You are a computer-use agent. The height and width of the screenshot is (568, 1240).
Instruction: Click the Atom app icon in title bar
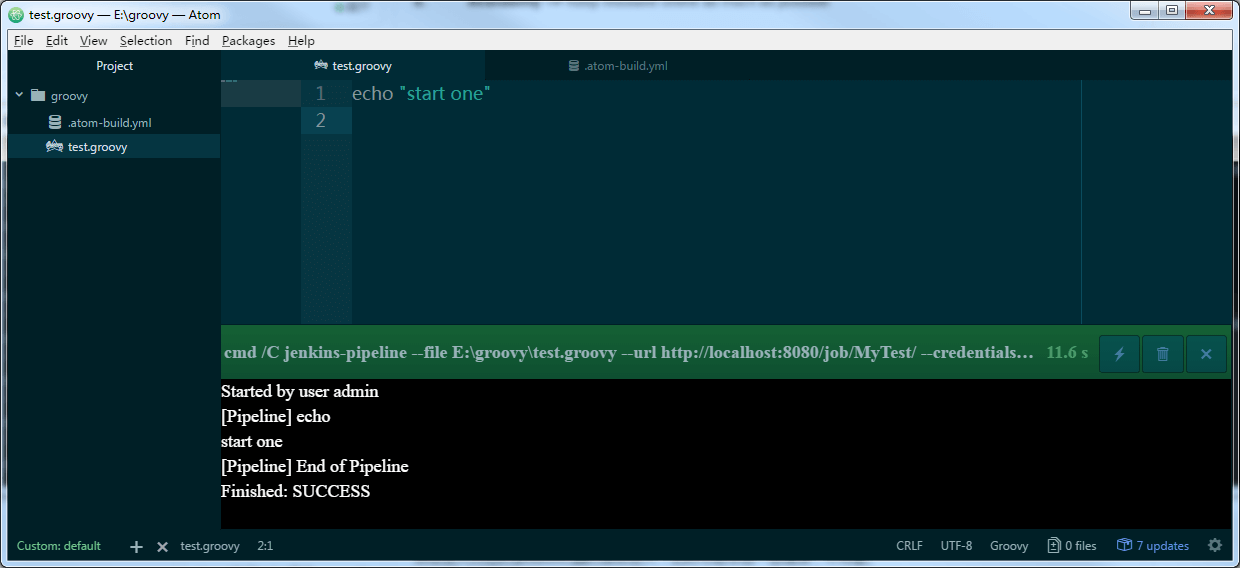click(x=16, y=15)
